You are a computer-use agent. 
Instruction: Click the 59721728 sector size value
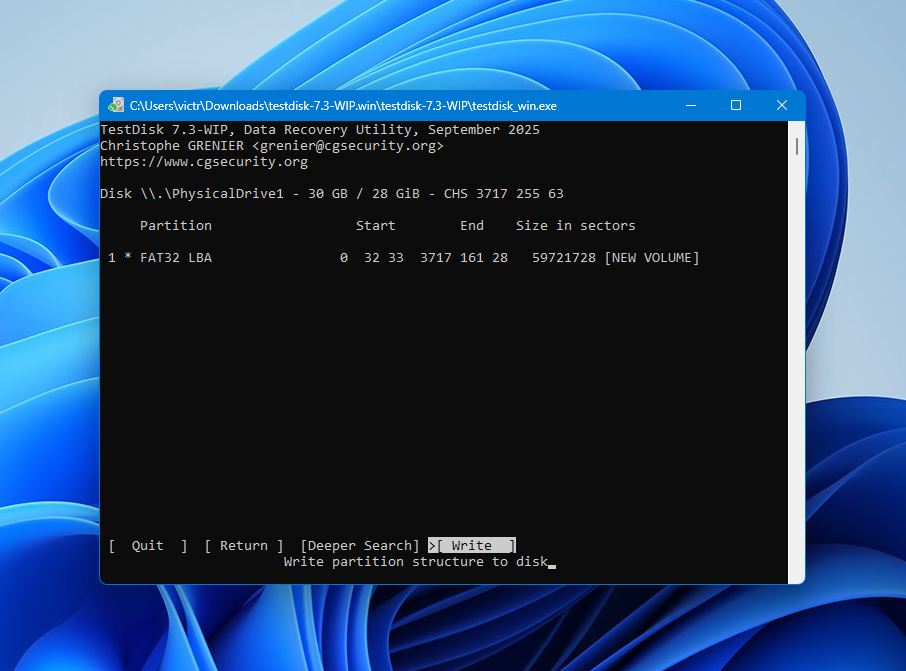point(563,258)
